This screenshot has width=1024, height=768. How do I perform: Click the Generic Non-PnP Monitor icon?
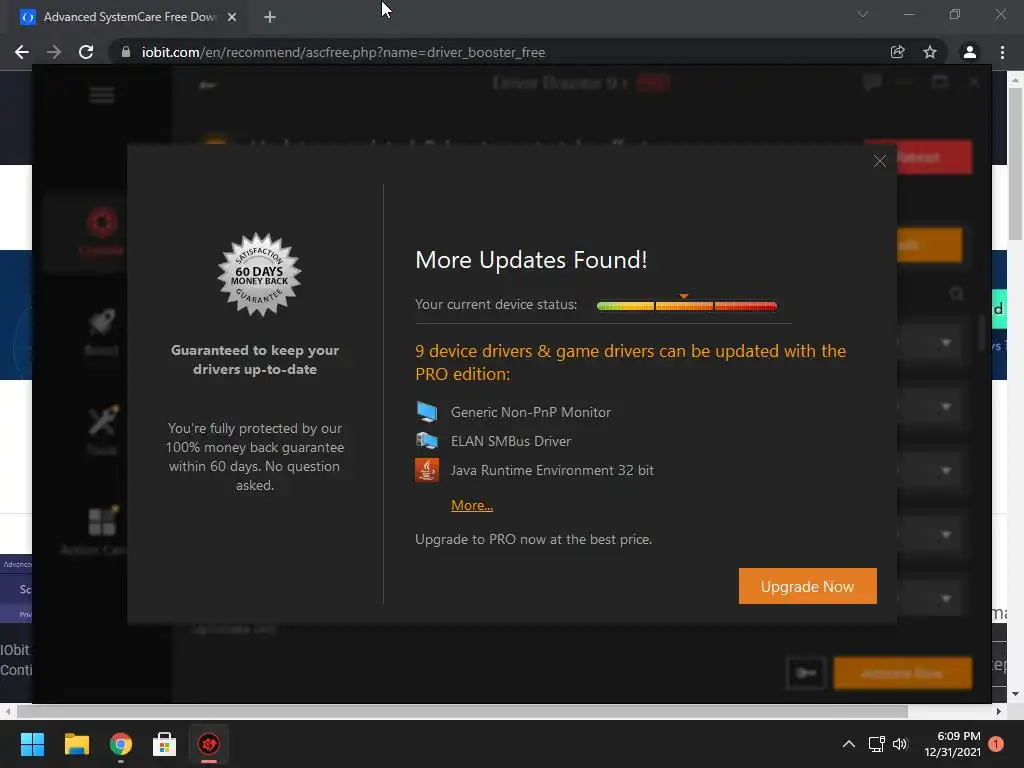(x=427, y=411)
